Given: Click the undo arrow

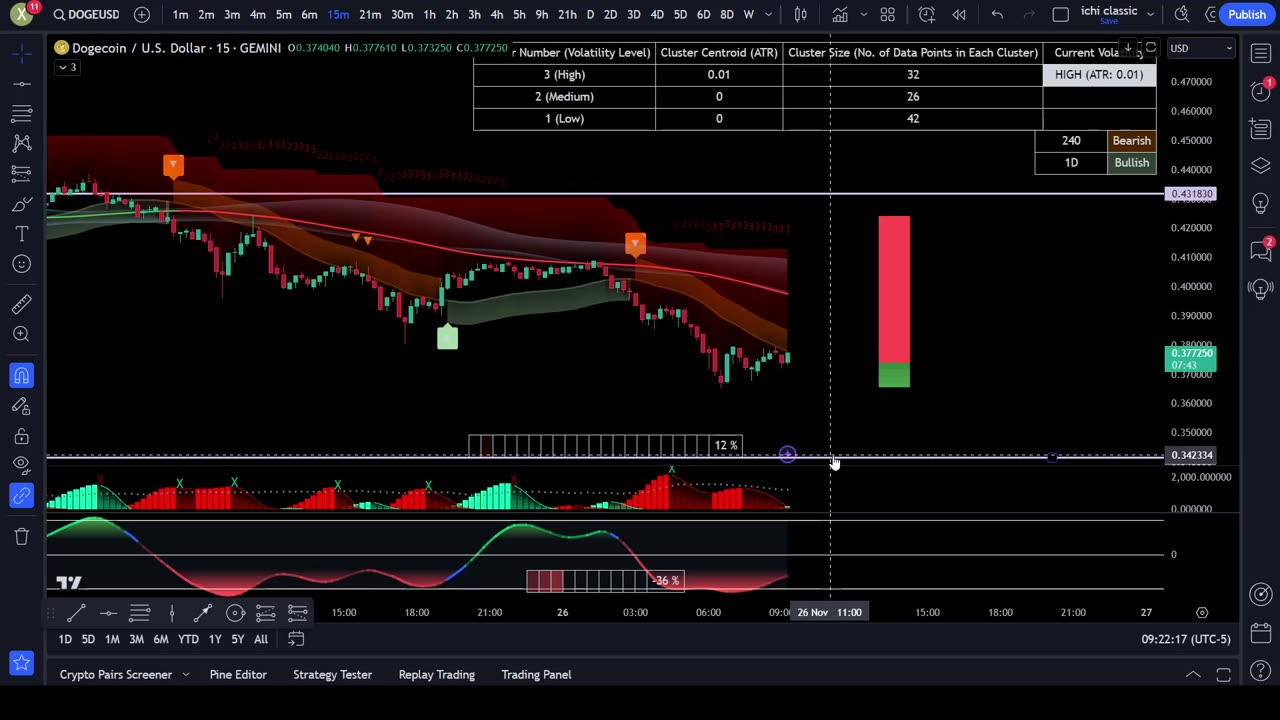Looking at the screenshot, I should pos(997,14).
